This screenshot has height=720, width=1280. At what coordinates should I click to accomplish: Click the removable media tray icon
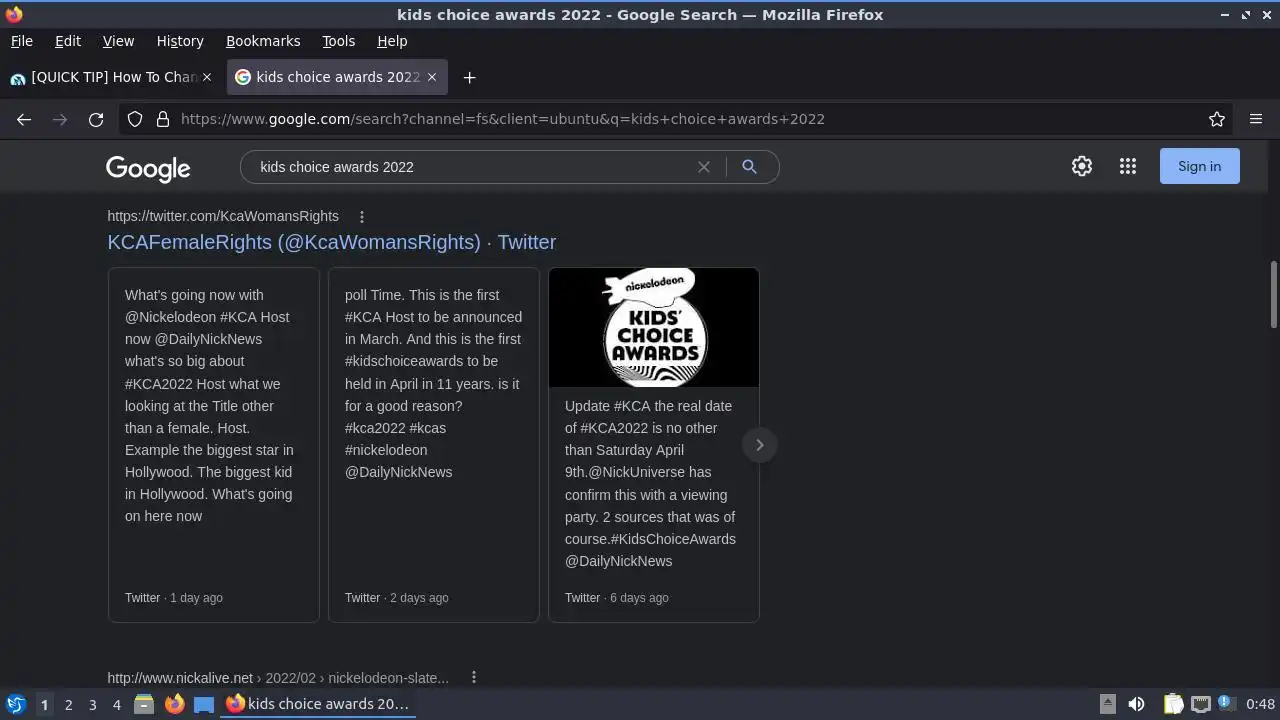point(1108,704)
